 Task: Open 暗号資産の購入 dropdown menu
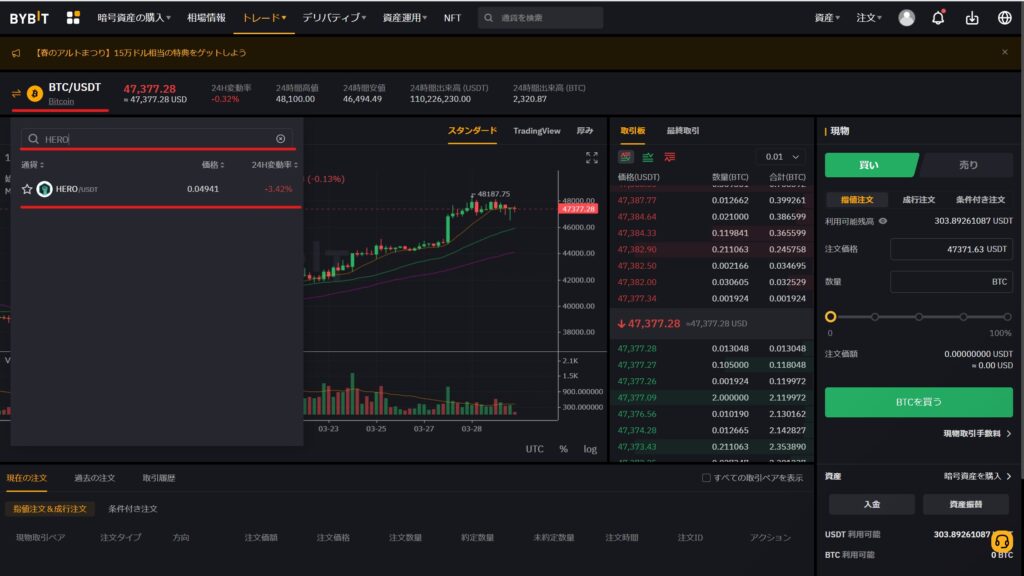[134, 18]
